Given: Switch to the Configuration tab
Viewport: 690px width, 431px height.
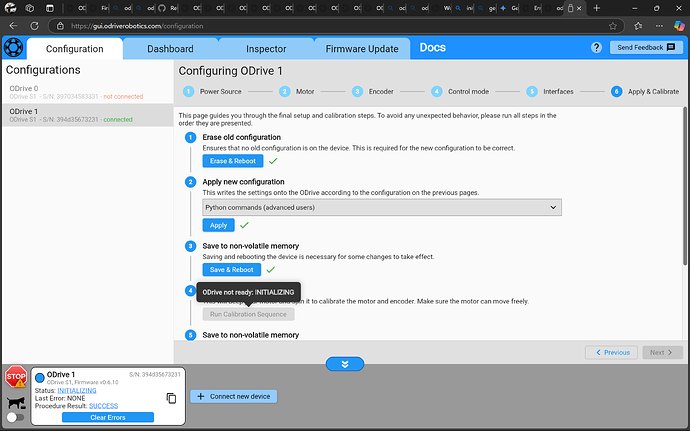Looking at the screenshot, I should [75, 49].
